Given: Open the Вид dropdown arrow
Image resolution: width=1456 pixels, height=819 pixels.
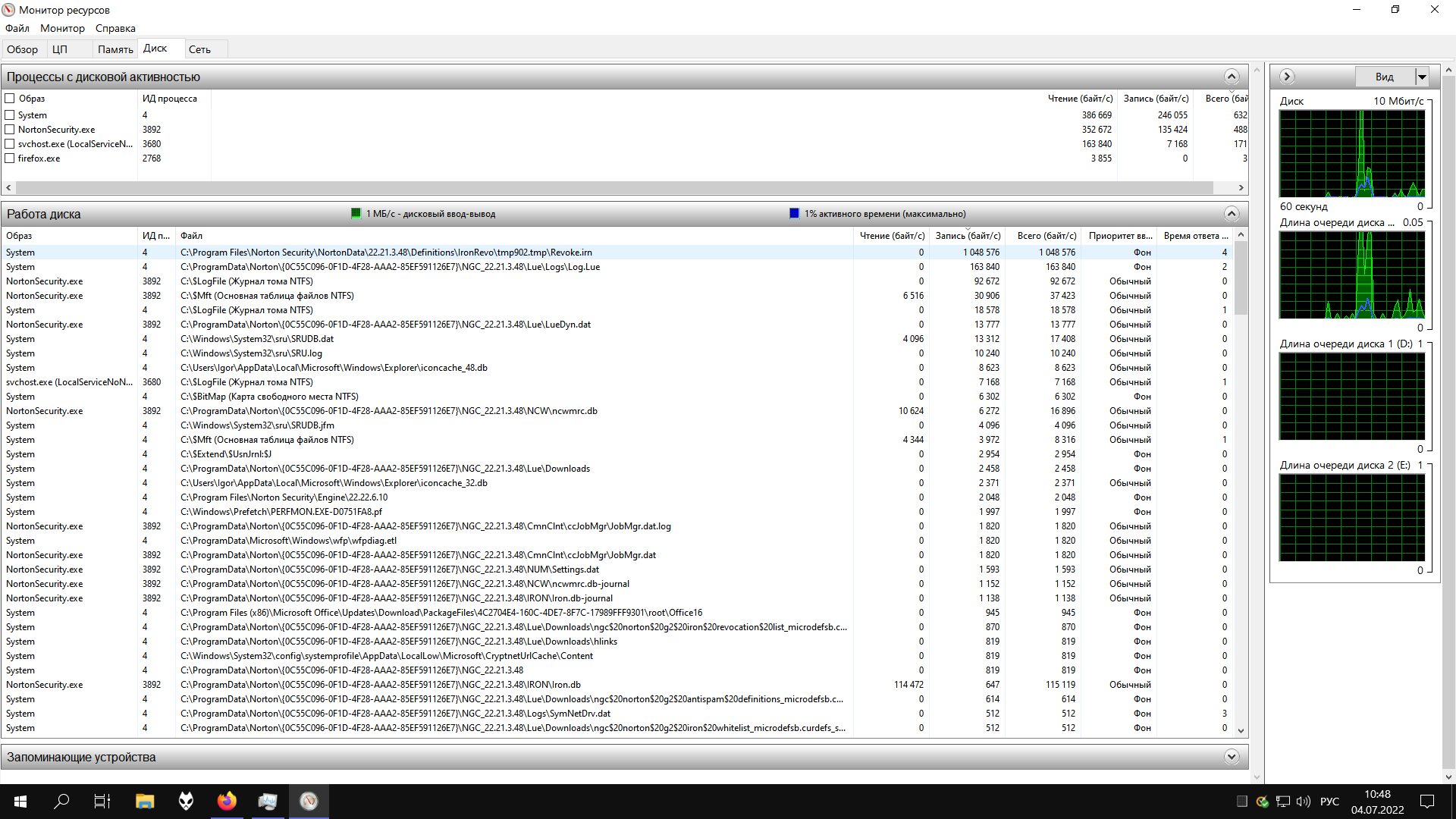Looking at the screenshot, I should tap(1423, 77).
